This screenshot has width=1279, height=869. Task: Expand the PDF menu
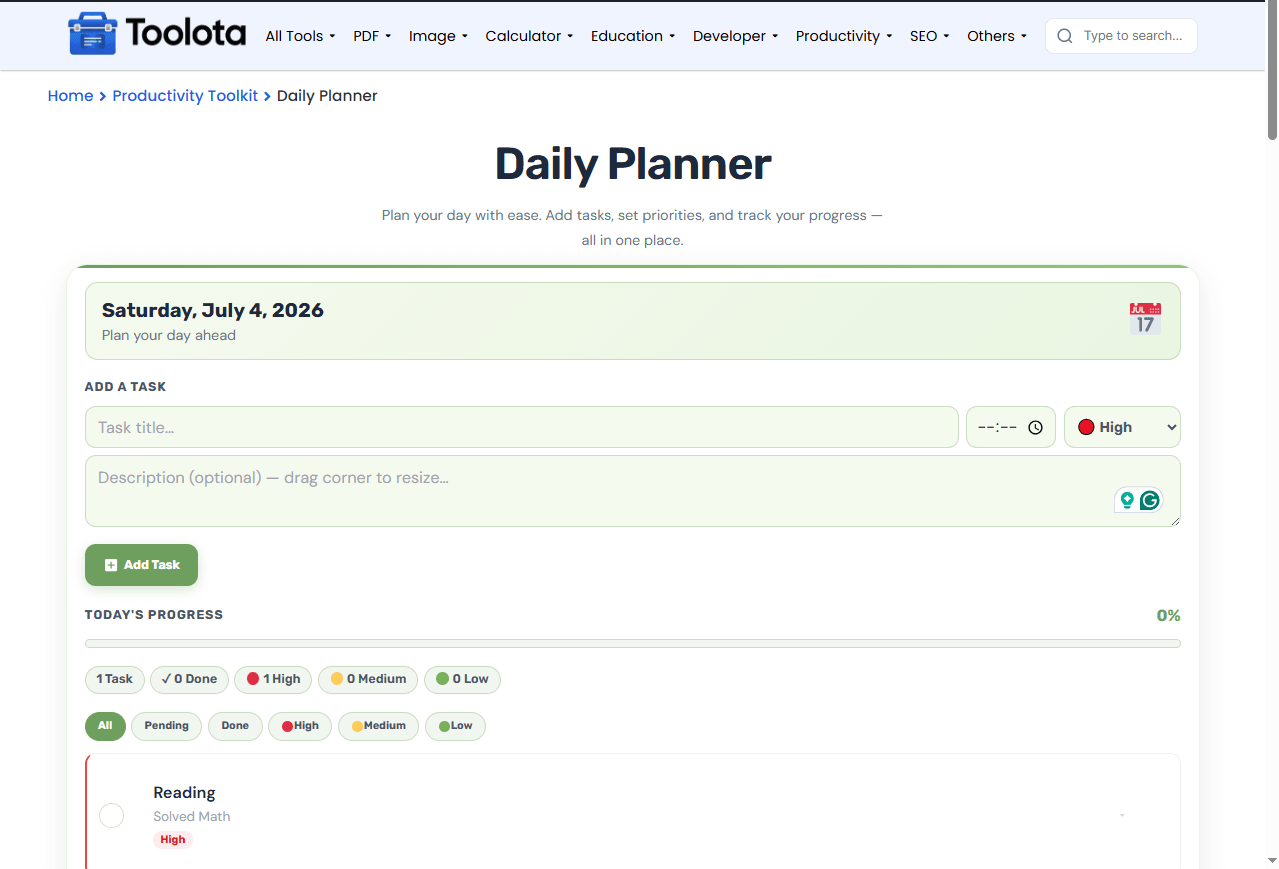[372, 36]
